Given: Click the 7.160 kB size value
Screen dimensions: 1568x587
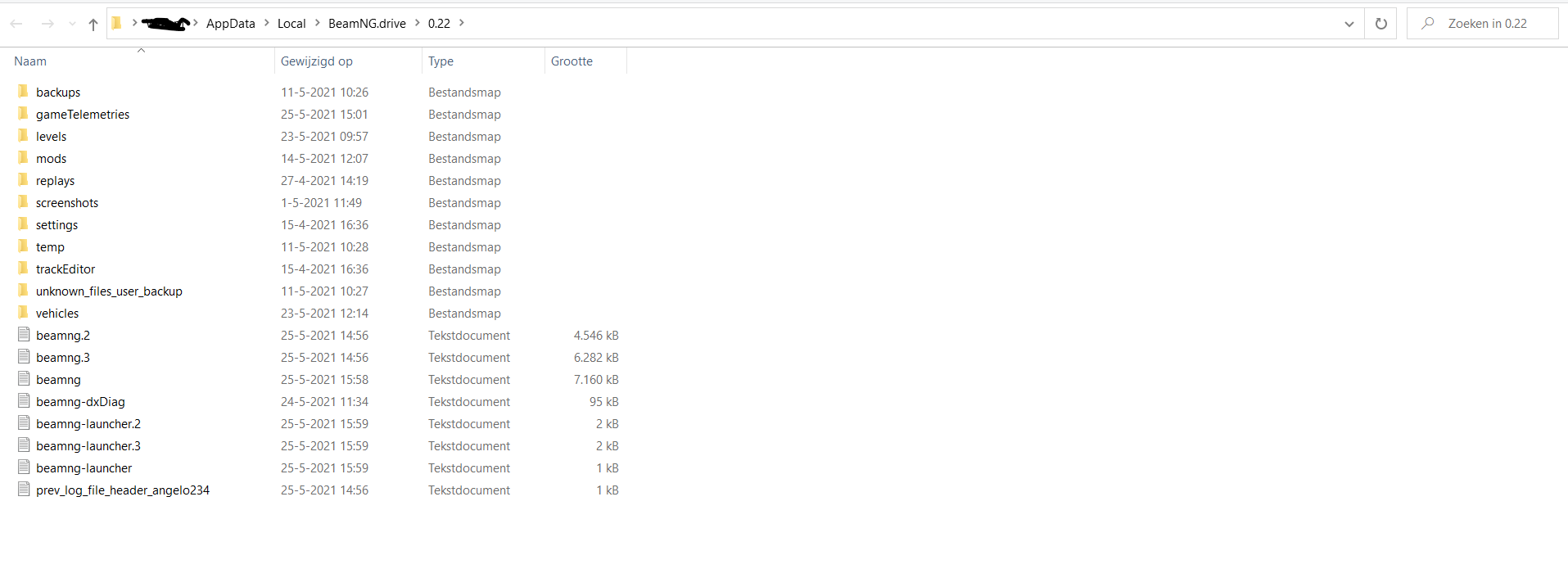Looking at the screenshot, I should click(x=596, y=380).
